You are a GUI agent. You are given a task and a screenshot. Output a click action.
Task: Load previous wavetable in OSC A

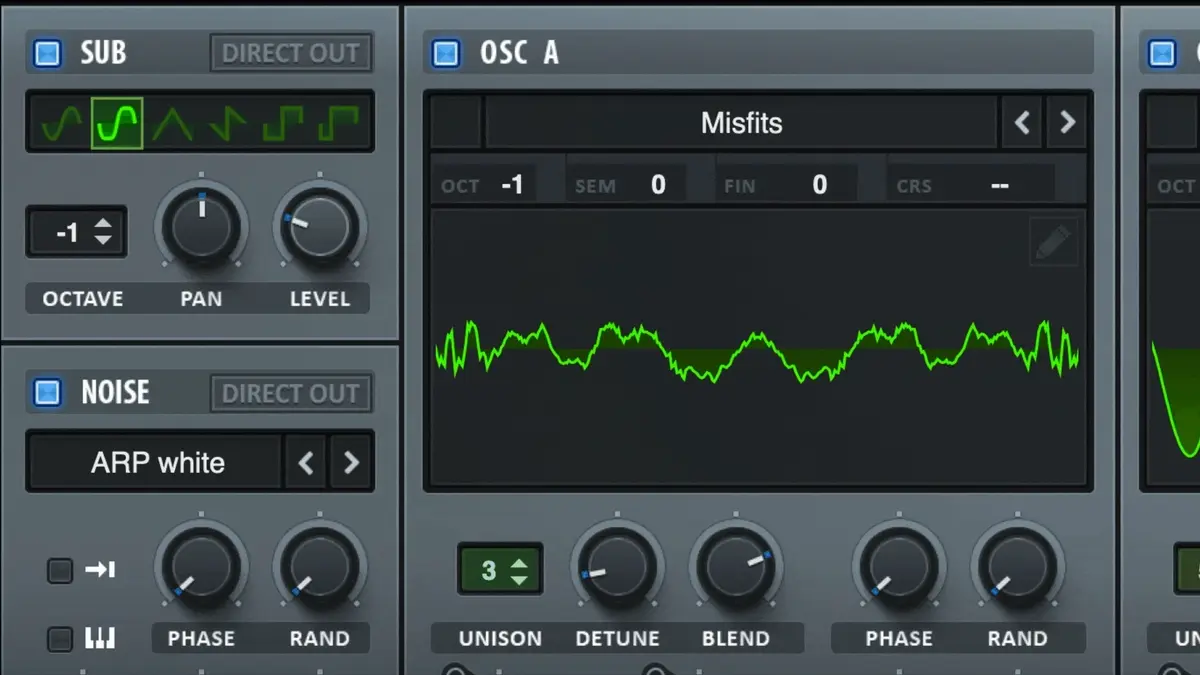point(1022,123)
